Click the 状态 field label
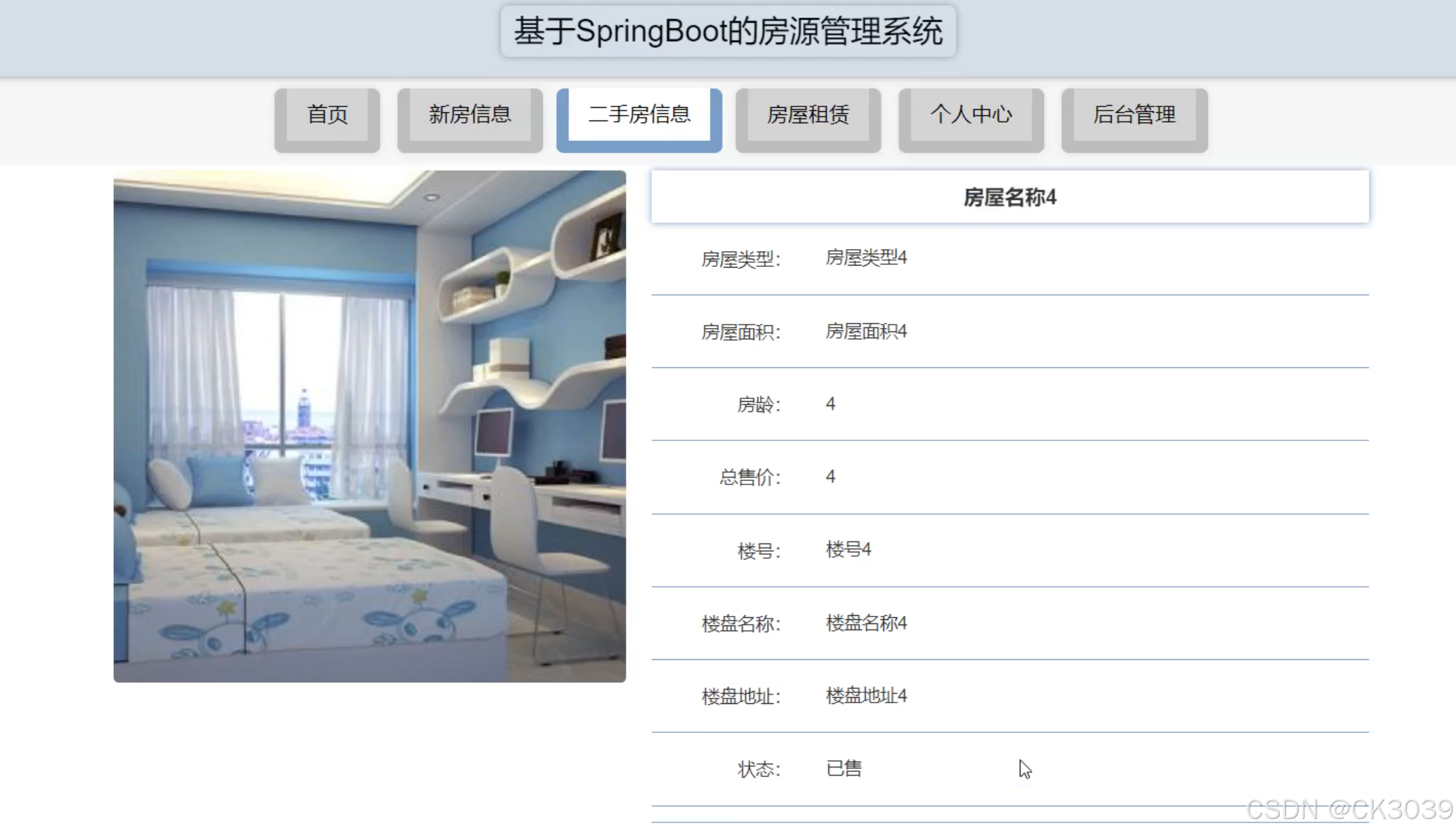The width and height of the screenshot is (1456, 834). click(759, 770)
